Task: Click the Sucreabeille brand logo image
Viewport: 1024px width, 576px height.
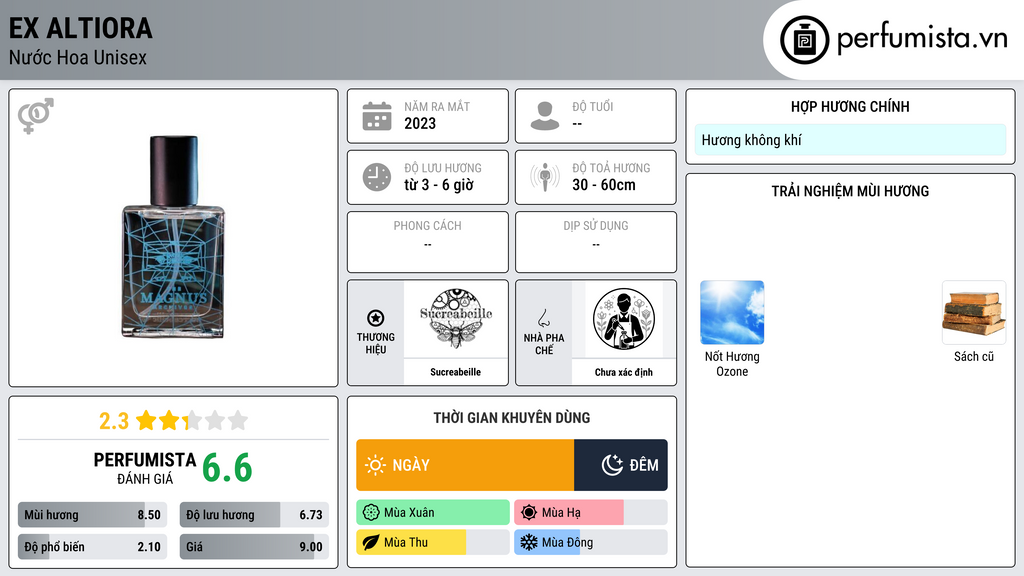Action: 456,319
